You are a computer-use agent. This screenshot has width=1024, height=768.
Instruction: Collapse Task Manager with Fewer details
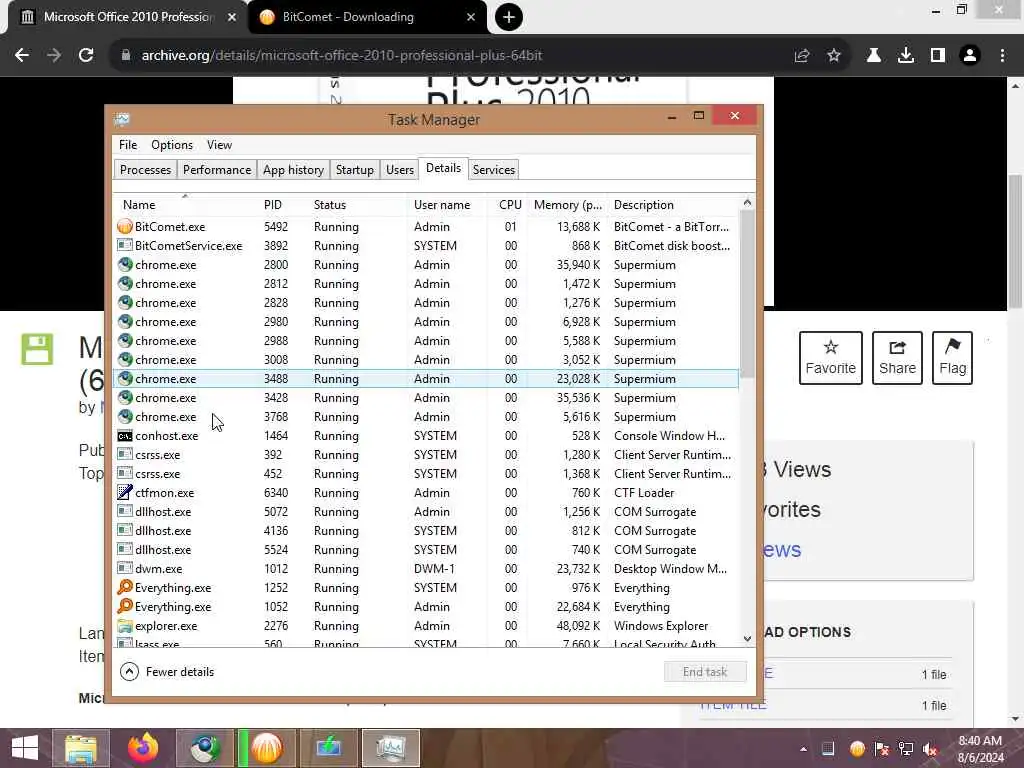pyautogui.click(x=168, y=671)
